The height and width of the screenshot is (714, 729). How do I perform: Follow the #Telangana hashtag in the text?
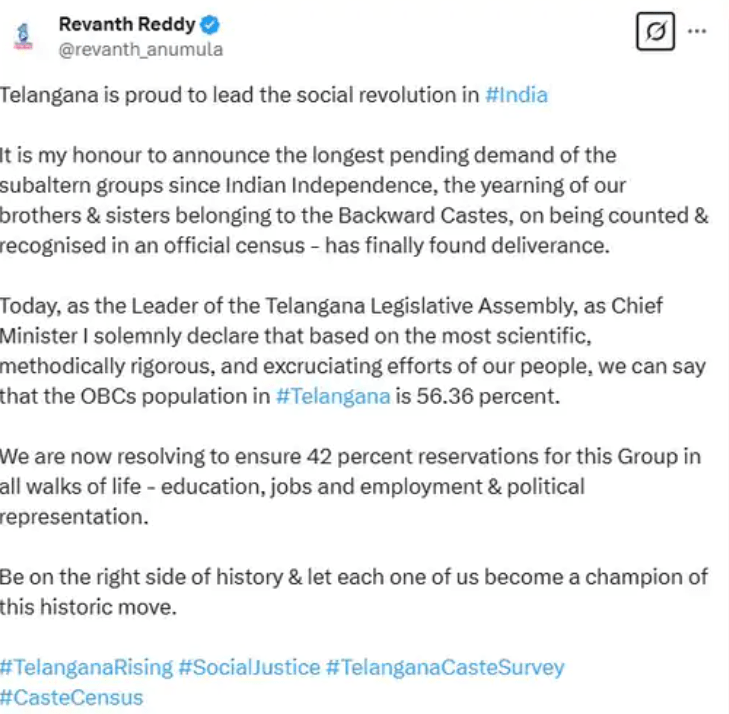333,397
